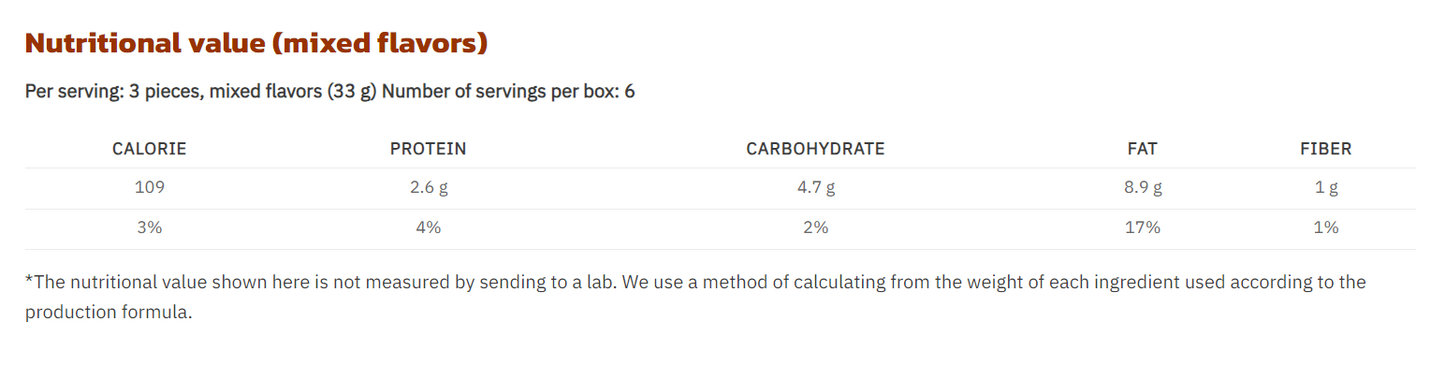This screenshot has height=380, width=1445.
Task: Click the 3% calorie percentage cell
Action: [149, 228]
